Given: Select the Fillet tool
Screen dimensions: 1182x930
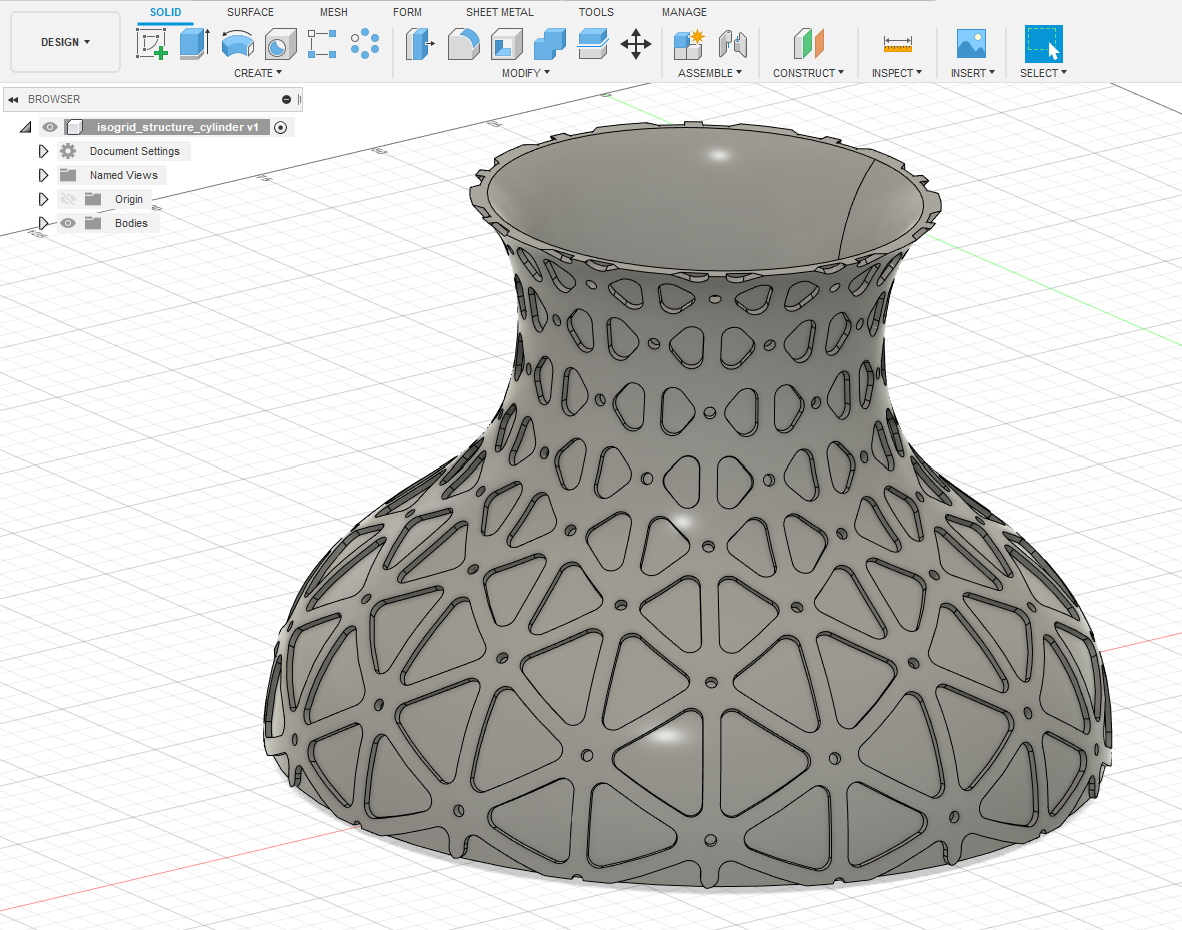Looking at the screenshot, I should pos(464,44).
